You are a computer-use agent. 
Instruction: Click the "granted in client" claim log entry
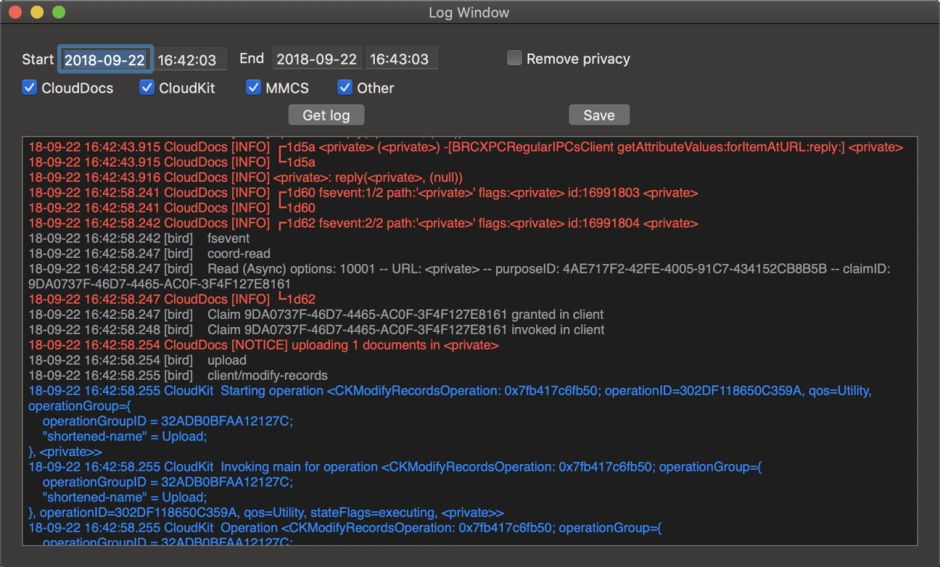pyautogui.click(x=316, y=315)
